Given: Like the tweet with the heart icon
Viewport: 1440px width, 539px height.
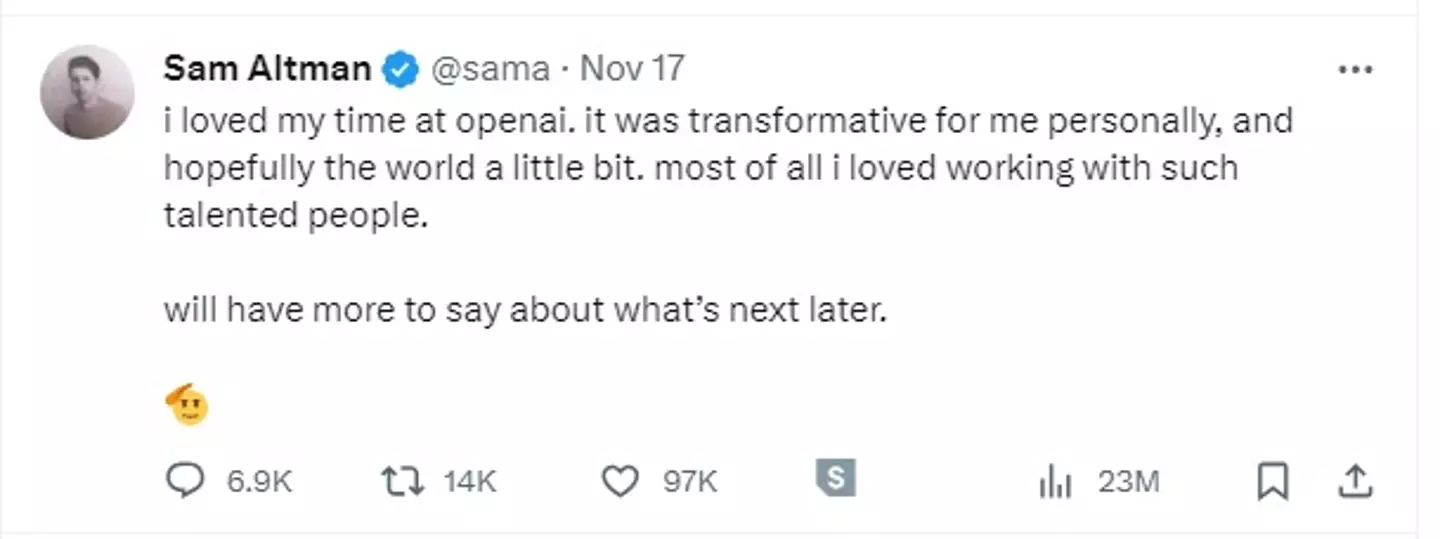Looking at the screenshot, I should pyautogui.click(x=620, y=482).
